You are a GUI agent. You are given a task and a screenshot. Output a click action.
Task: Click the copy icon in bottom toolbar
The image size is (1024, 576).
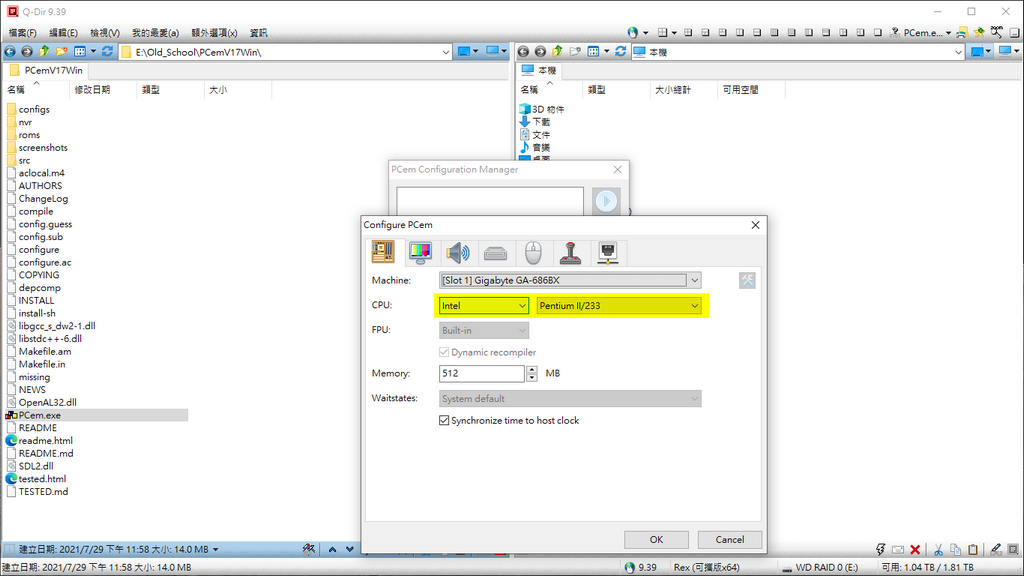click(x=955, y=549)
